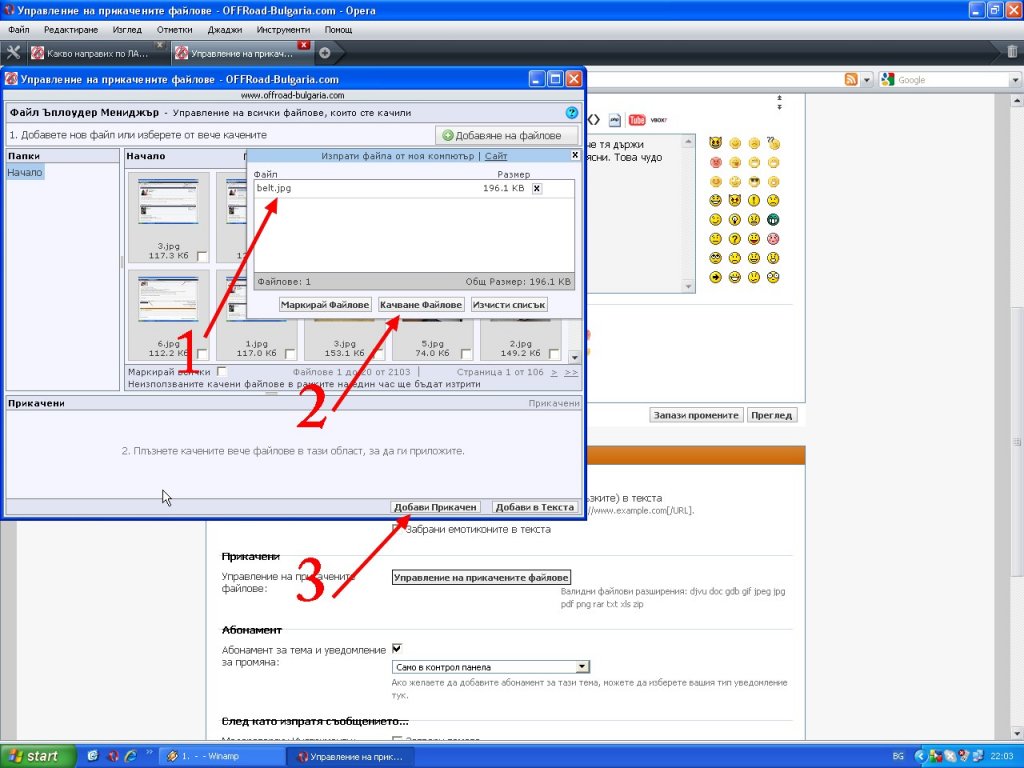Open a new tab with plus icon
The width and height of the screenshot is (1024, 768).
pyautogui.click(x=325, y=54)
